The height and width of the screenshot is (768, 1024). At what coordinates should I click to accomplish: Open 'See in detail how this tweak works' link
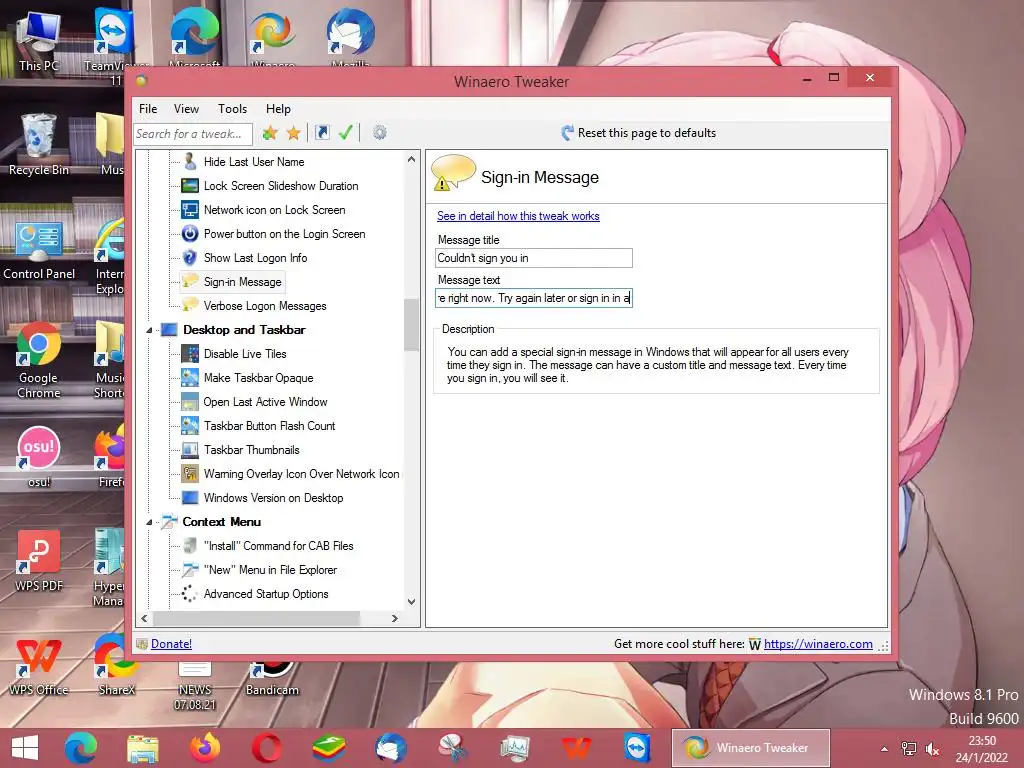point(518,216)
